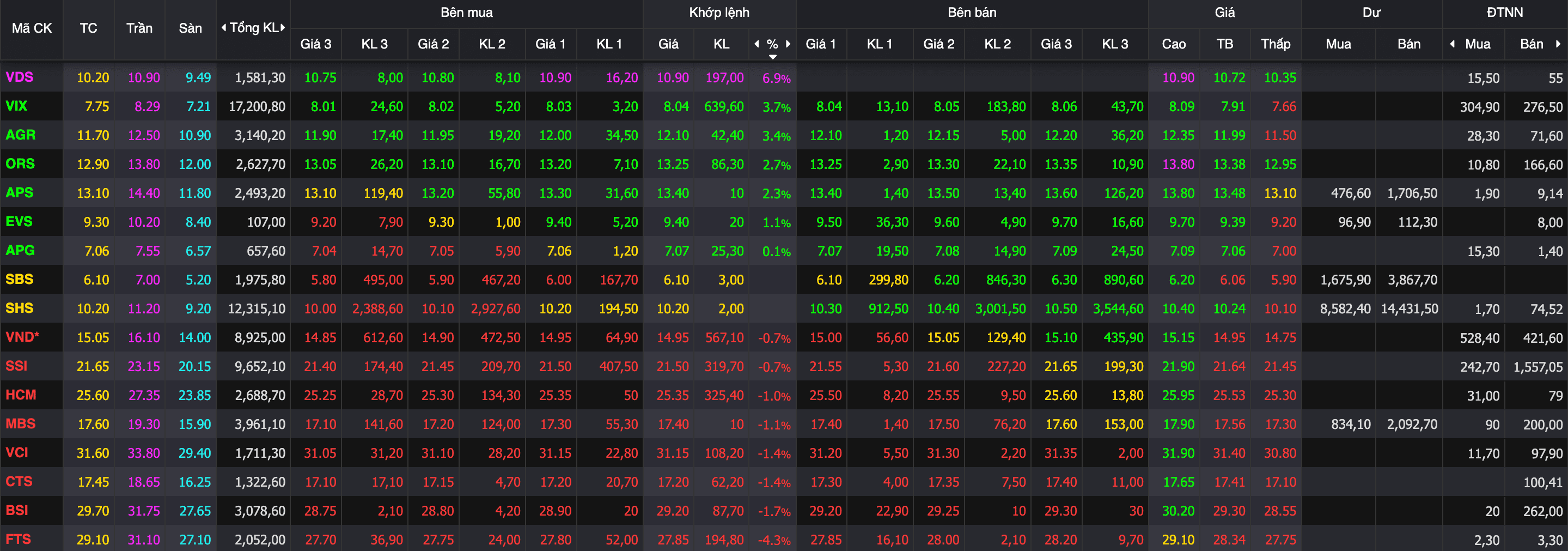This screenshot has height=551, width=1568.
Task: Click the right arrow after Tổng KL header
Action: [283, 27]
